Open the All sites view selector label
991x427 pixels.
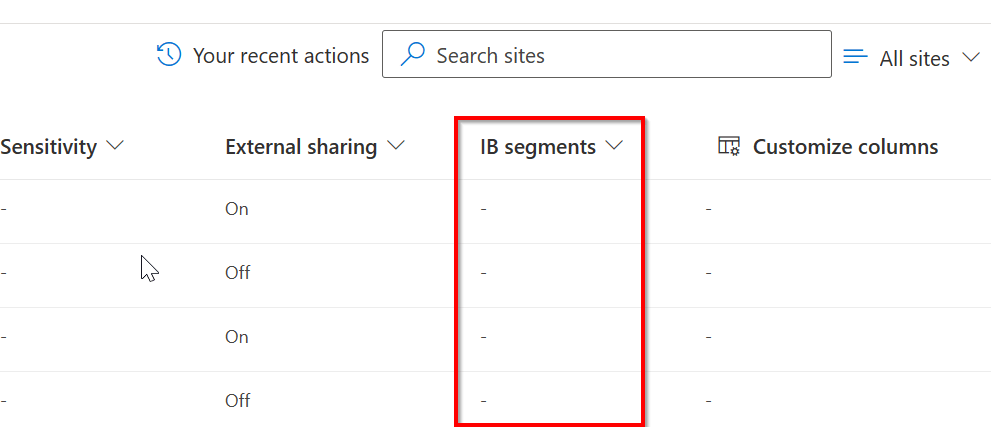(914, 58)
